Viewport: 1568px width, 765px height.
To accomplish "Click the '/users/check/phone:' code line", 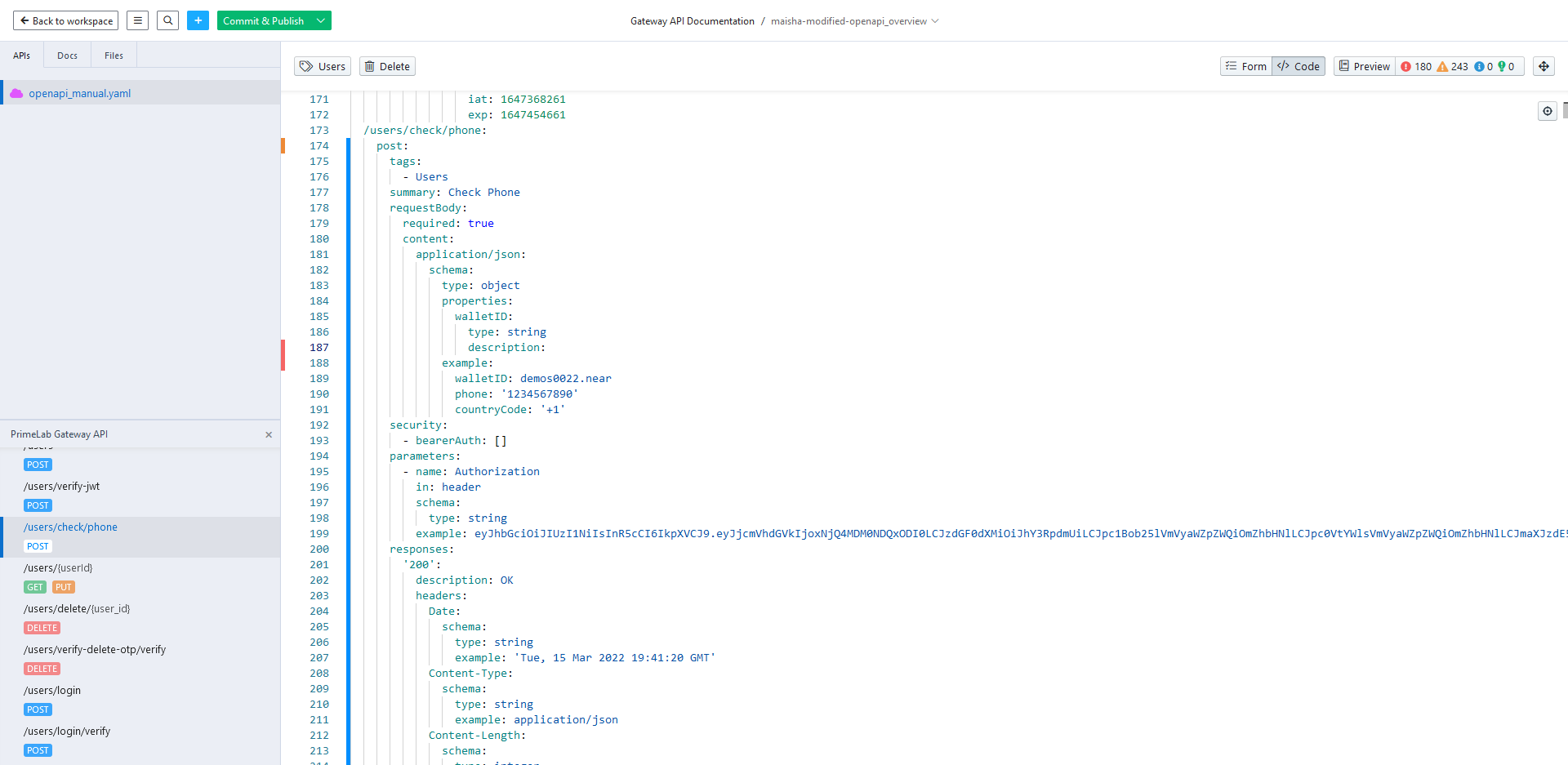I will click(425, 131).
